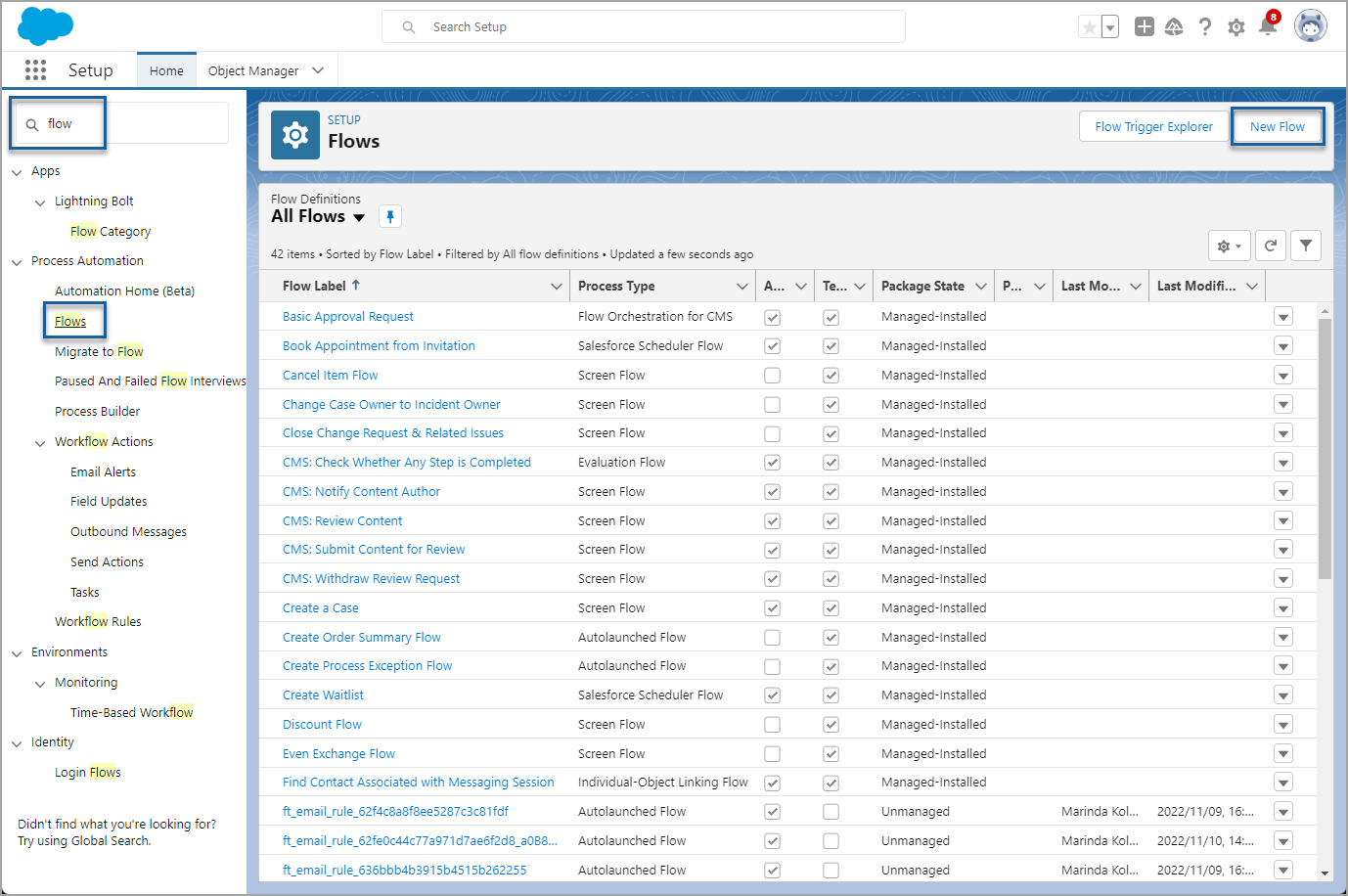Open the global actions plus icon
Image resolution: width=1348 pixels, height=896 pixels.
(1144, 26)
